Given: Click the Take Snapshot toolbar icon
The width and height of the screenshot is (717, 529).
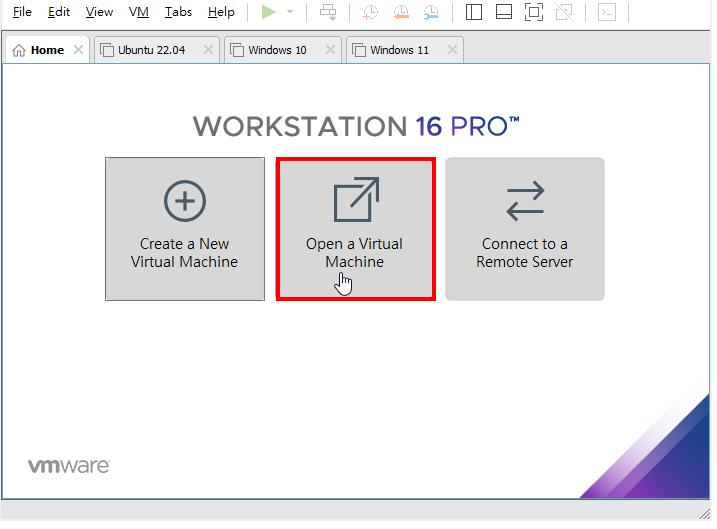Looking at the screenshot, I should pyautogui.click(x=370, y=12).
